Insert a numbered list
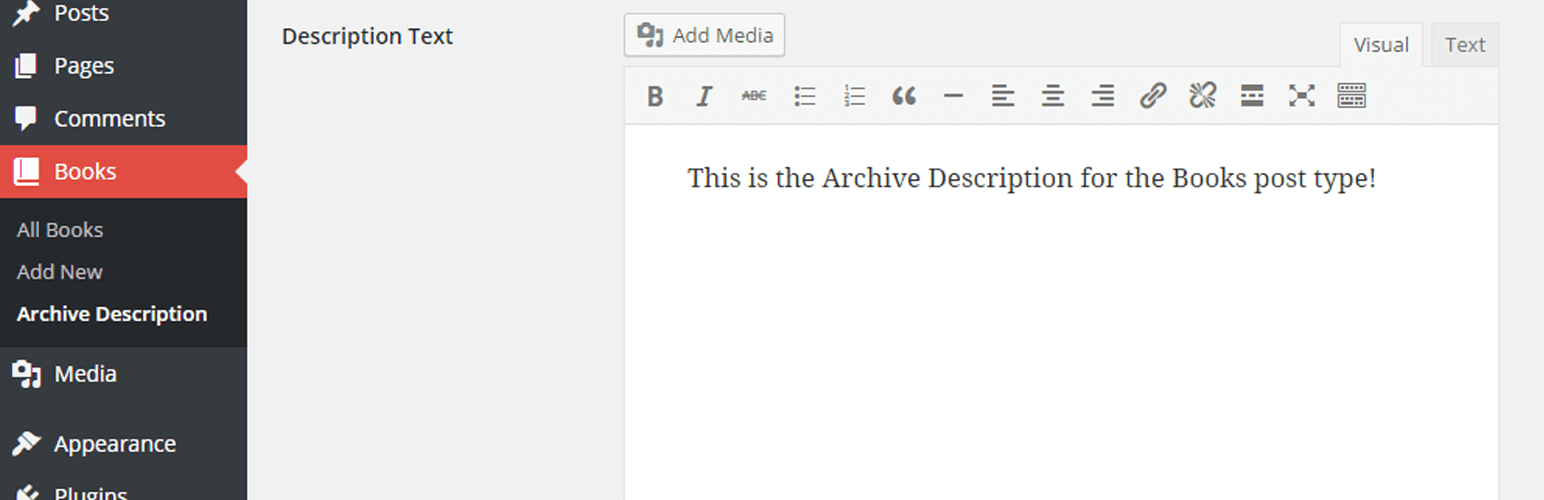Image resolution: width=1544 pixels, height=500 pixels. pyautogui.click(x=854, y=96)
